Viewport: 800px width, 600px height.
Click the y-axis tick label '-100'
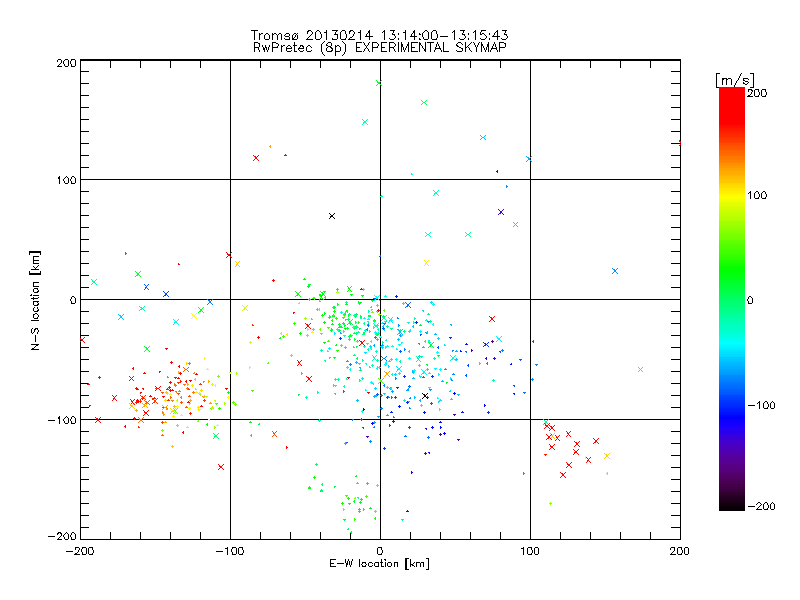click(x=62, y=420)
